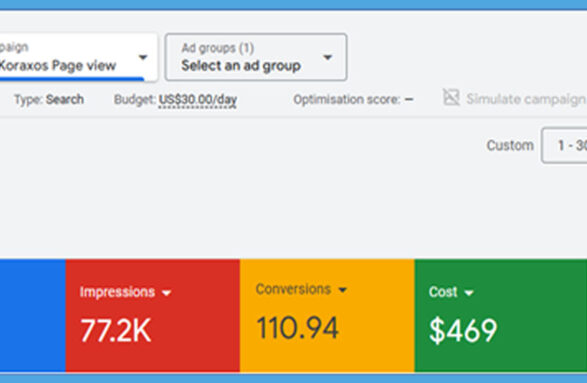Expand the Cost metric dropdown arrow
Image resolution: width=587 pixels, height=383 pixels.
(x=469, y=293)
